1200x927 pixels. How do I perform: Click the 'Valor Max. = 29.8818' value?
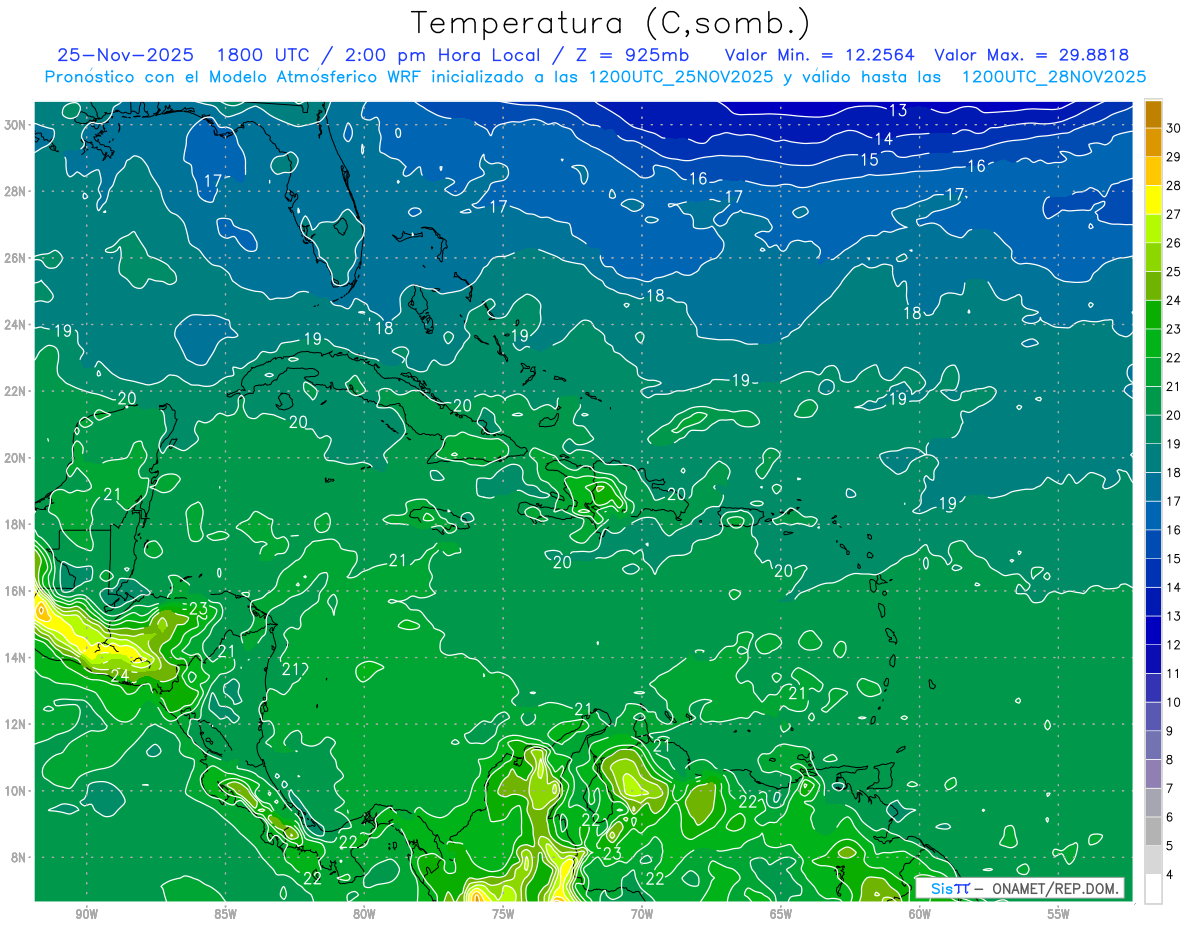1032,55
